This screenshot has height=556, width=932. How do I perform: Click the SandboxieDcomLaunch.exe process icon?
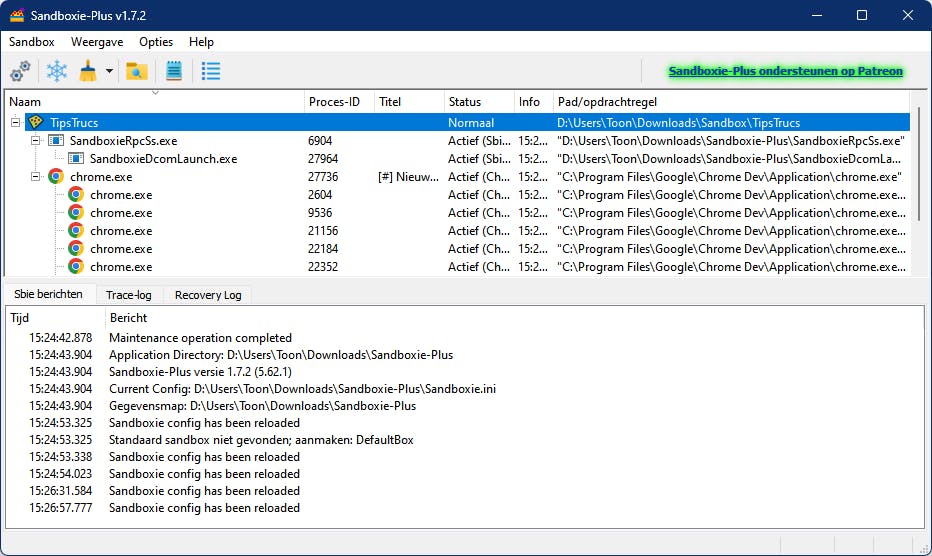pos(75,159)
